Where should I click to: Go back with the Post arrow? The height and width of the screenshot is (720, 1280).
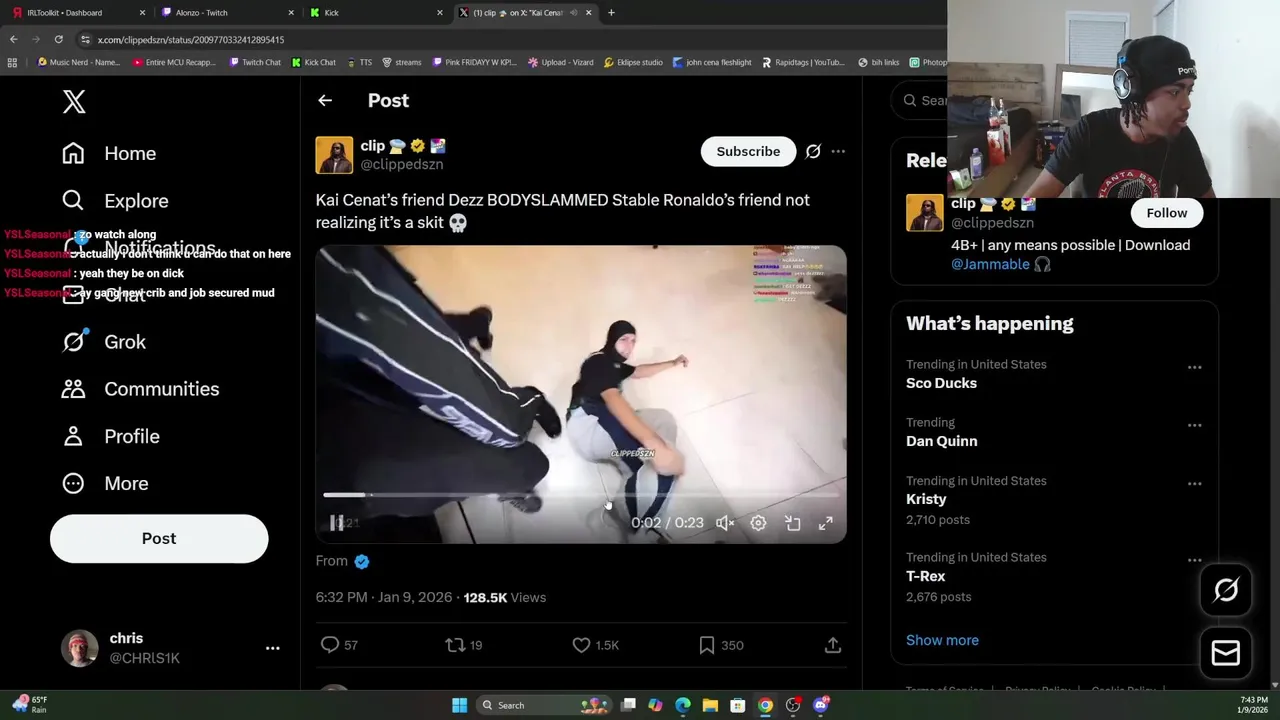(325, 100)
